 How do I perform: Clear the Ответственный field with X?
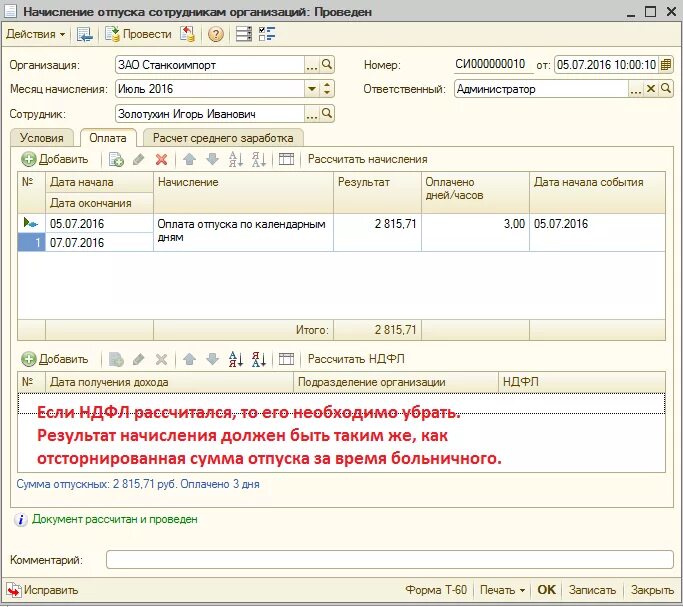point(651,89)
